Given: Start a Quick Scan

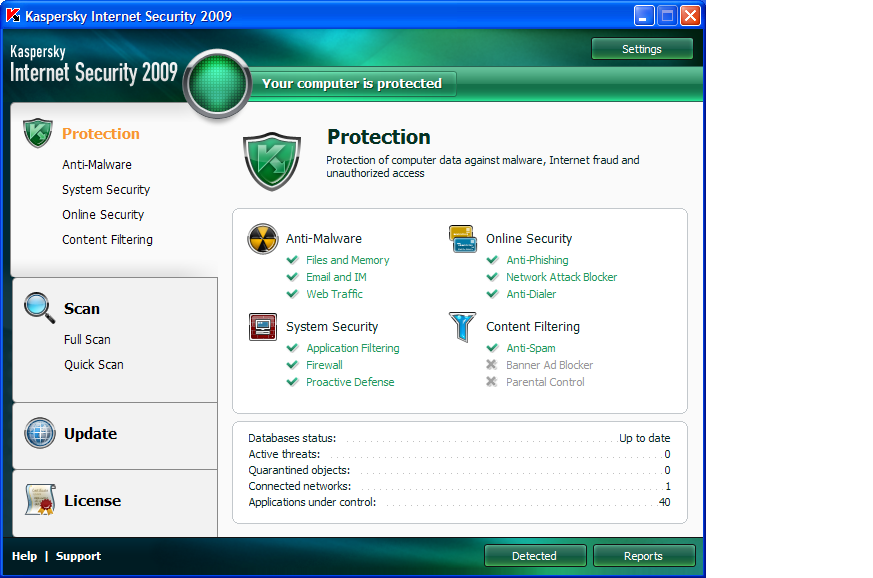Looking at the screenshot, I should point(94,365).
